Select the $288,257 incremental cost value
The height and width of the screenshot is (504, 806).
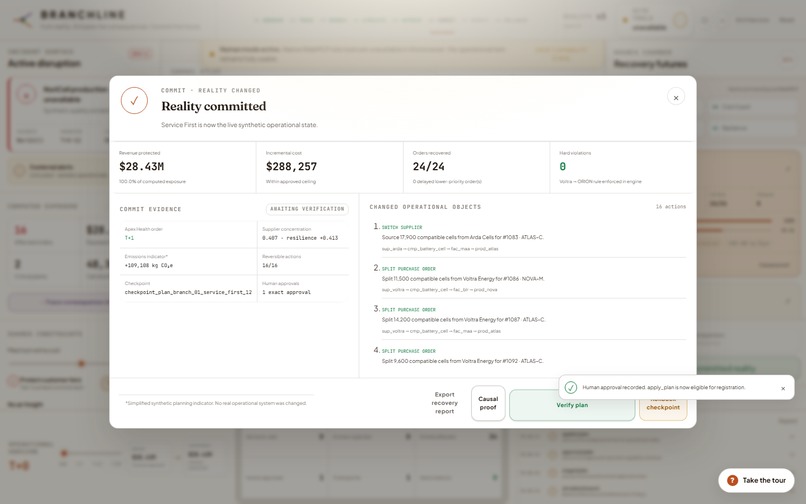coord(291,167)
